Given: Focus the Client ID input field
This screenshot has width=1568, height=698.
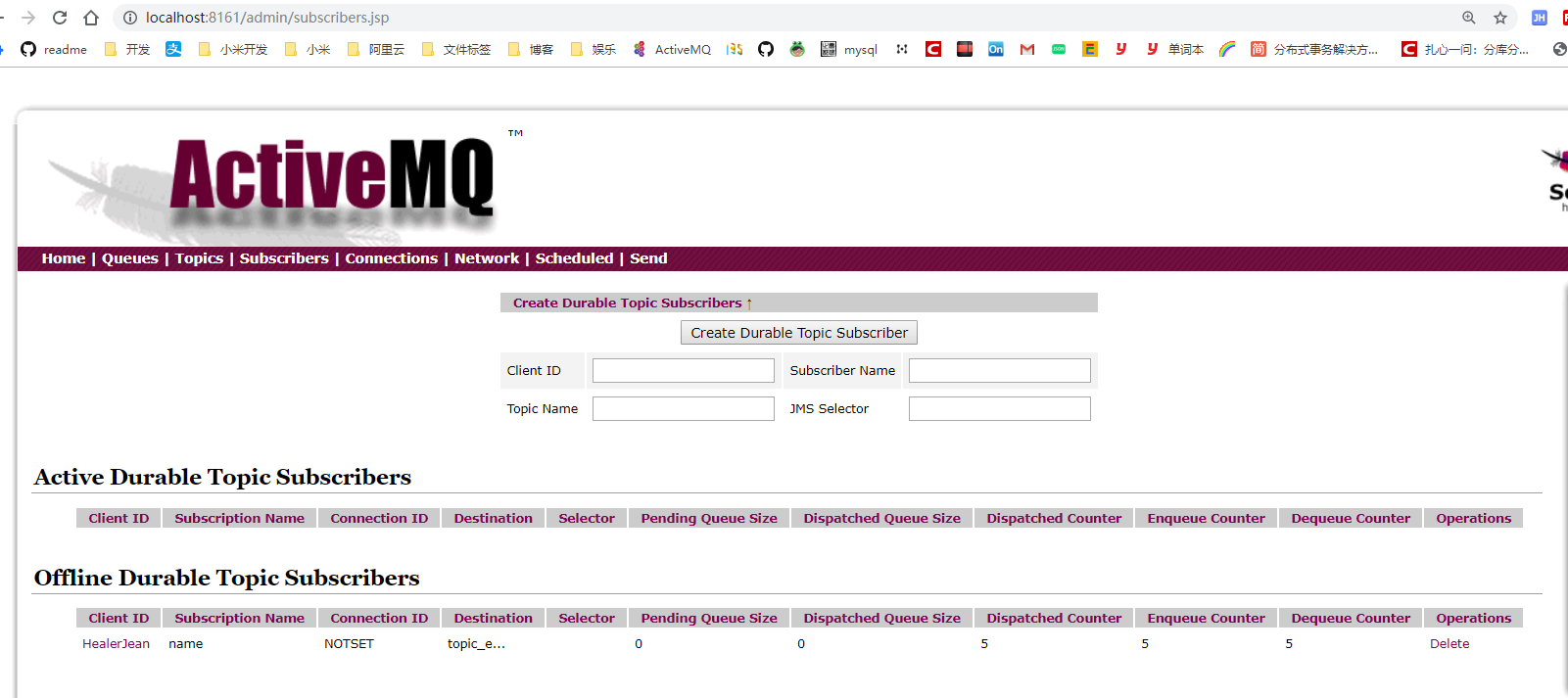Looking at the screenshot, I should pos(684,370).
